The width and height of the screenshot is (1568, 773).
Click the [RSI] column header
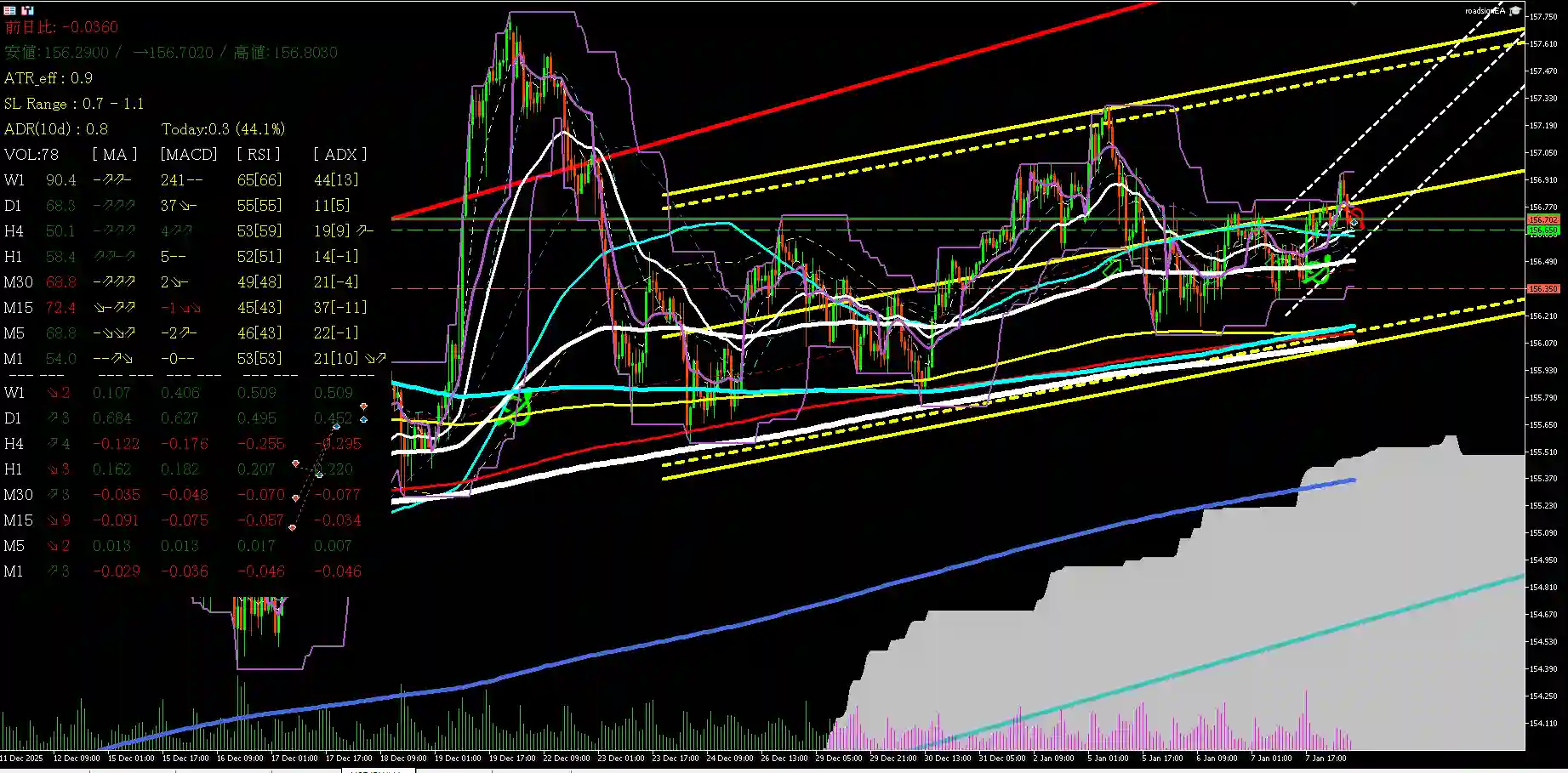click(259, 155)
